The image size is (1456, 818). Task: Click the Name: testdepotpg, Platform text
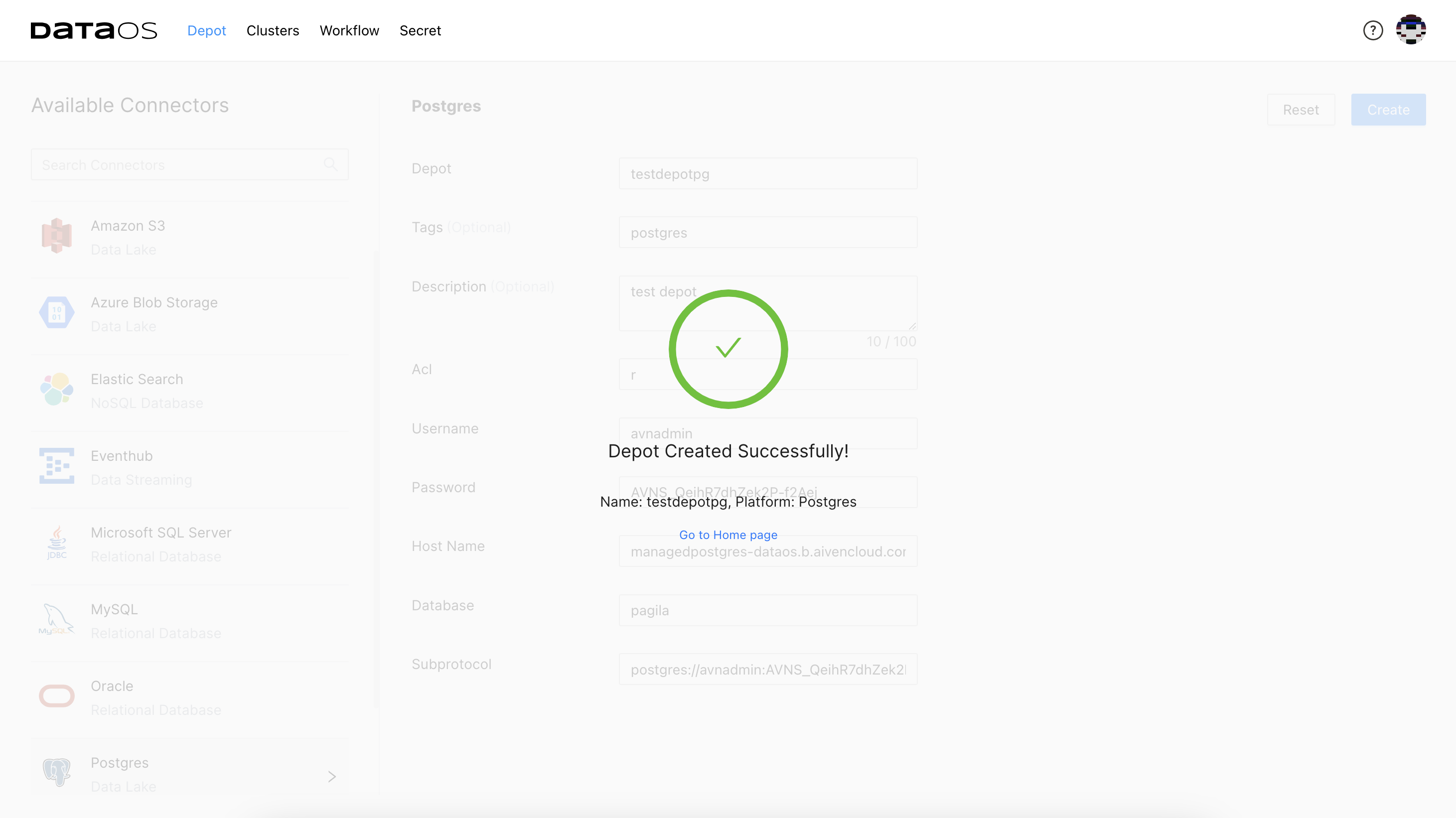(x=728, y=502)
